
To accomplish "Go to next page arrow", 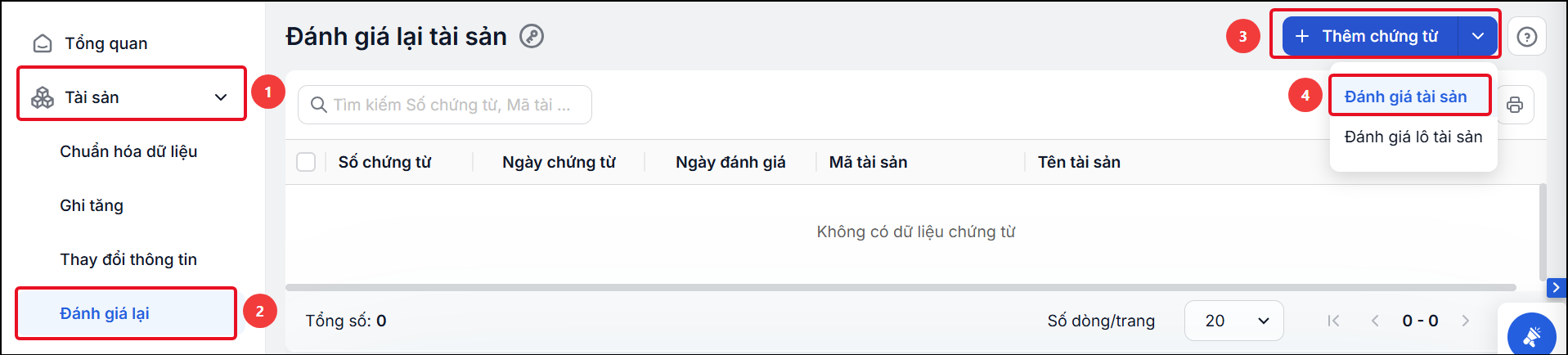I will click(x=1466, y=321).
